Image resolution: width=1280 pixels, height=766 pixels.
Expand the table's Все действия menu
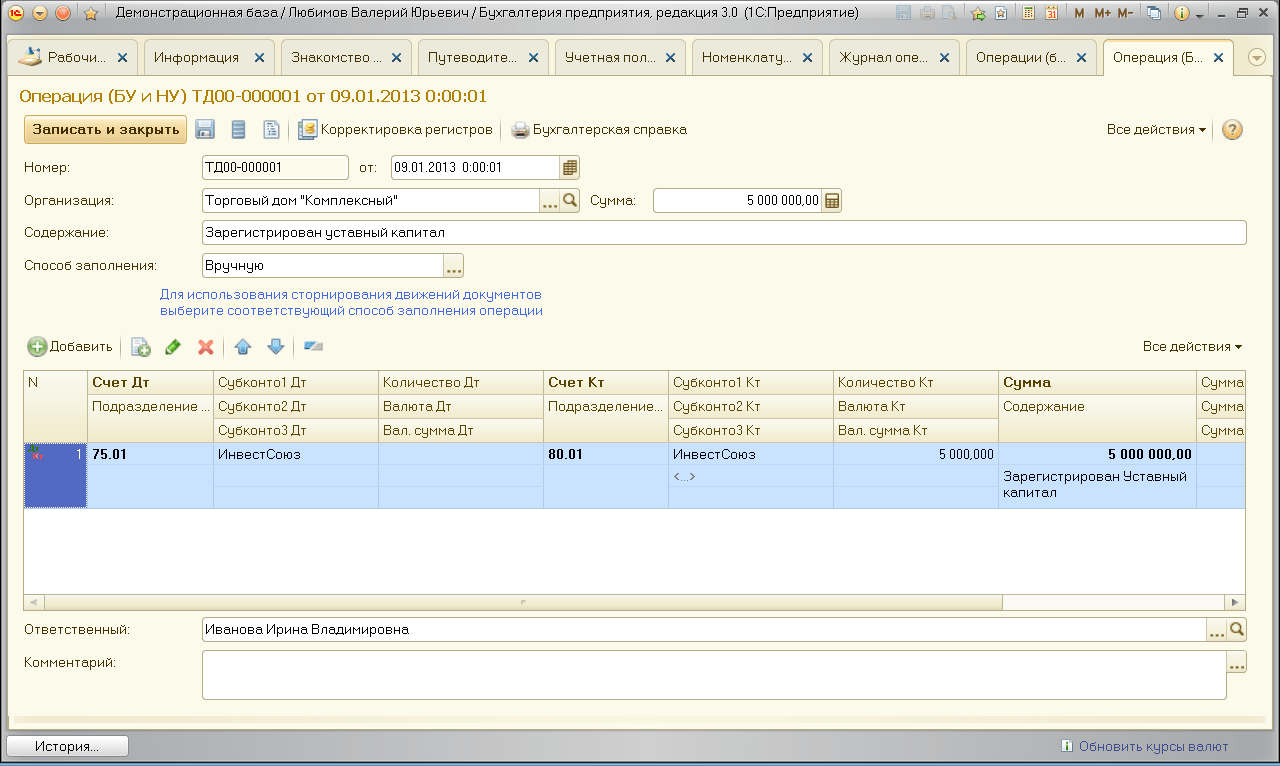click(x=1192, y=347)
